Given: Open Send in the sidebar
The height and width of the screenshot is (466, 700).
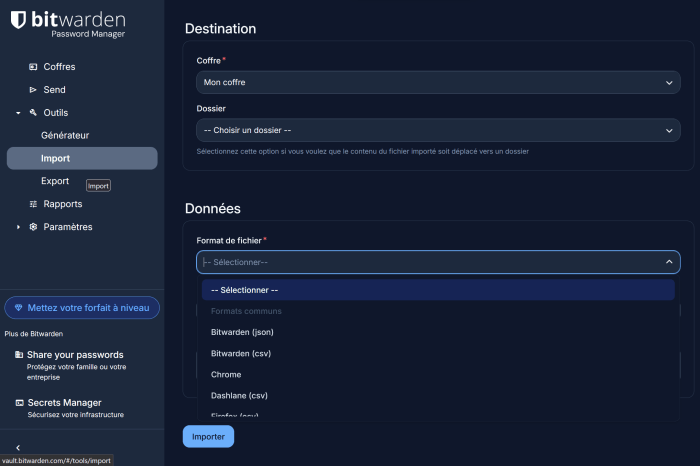Looking at the screenshot, I should [54, 90].
